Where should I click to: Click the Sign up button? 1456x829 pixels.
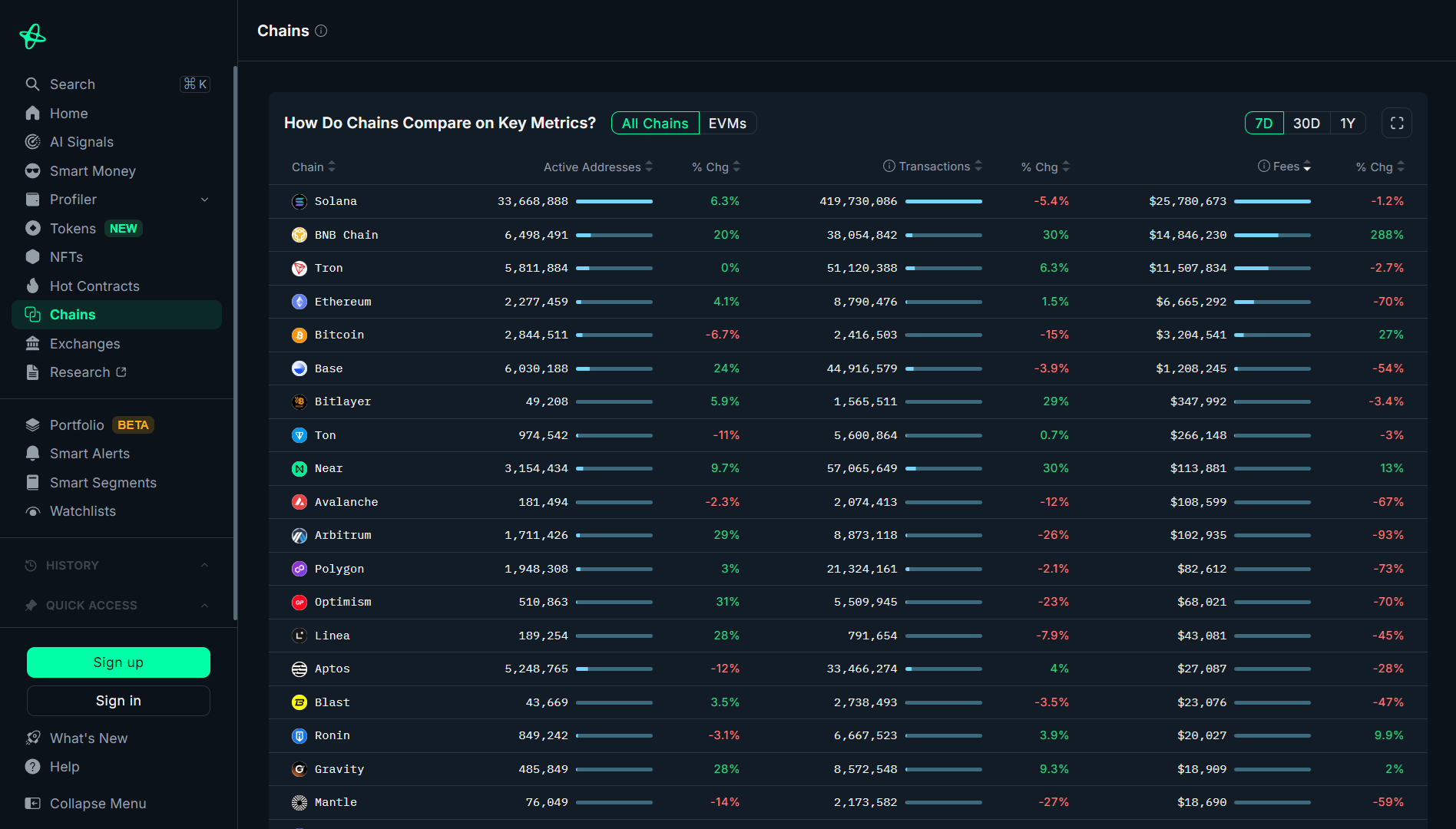coord(118,662)
